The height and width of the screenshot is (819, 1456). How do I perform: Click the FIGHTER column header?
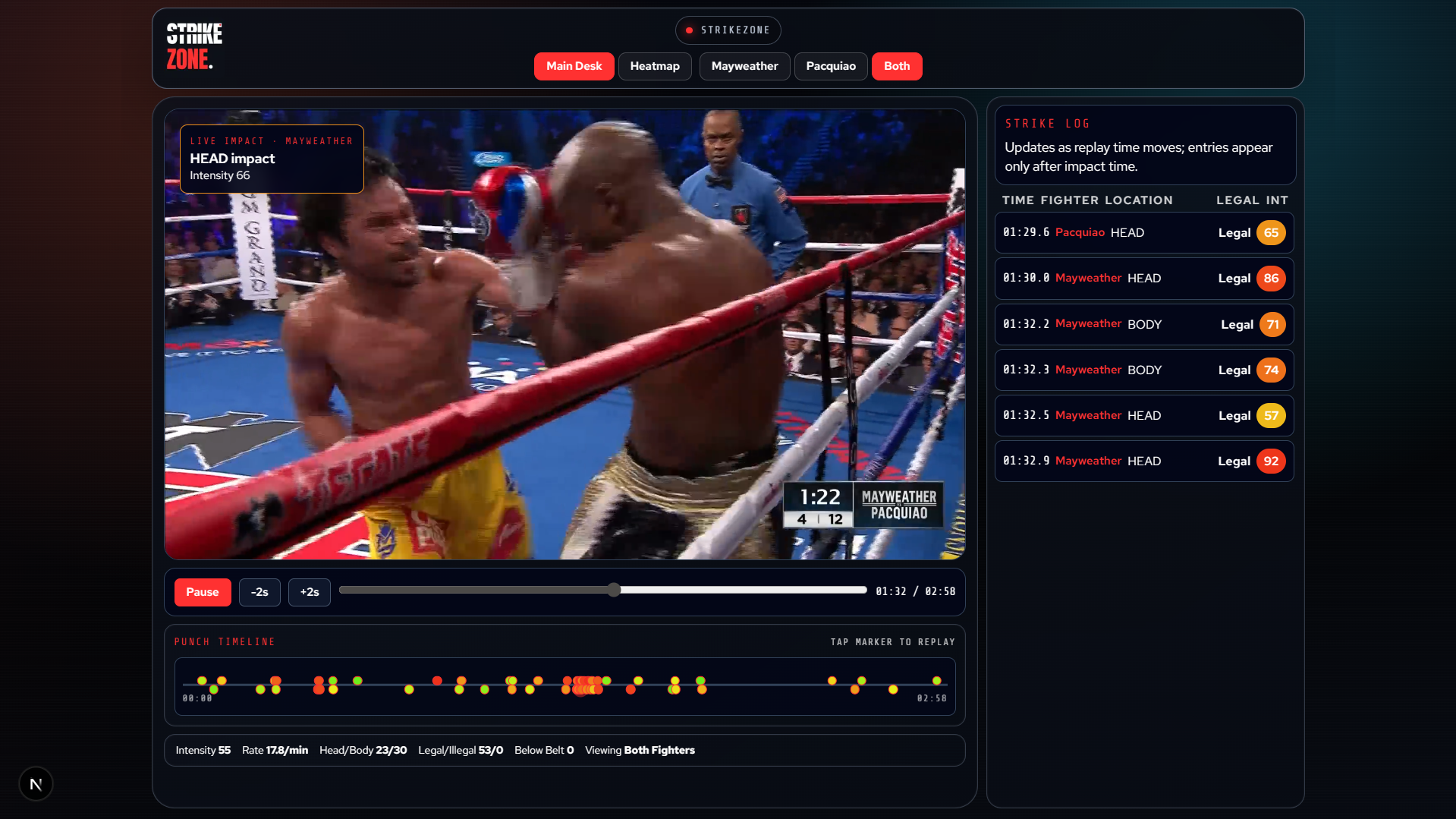pos(1070,200)
